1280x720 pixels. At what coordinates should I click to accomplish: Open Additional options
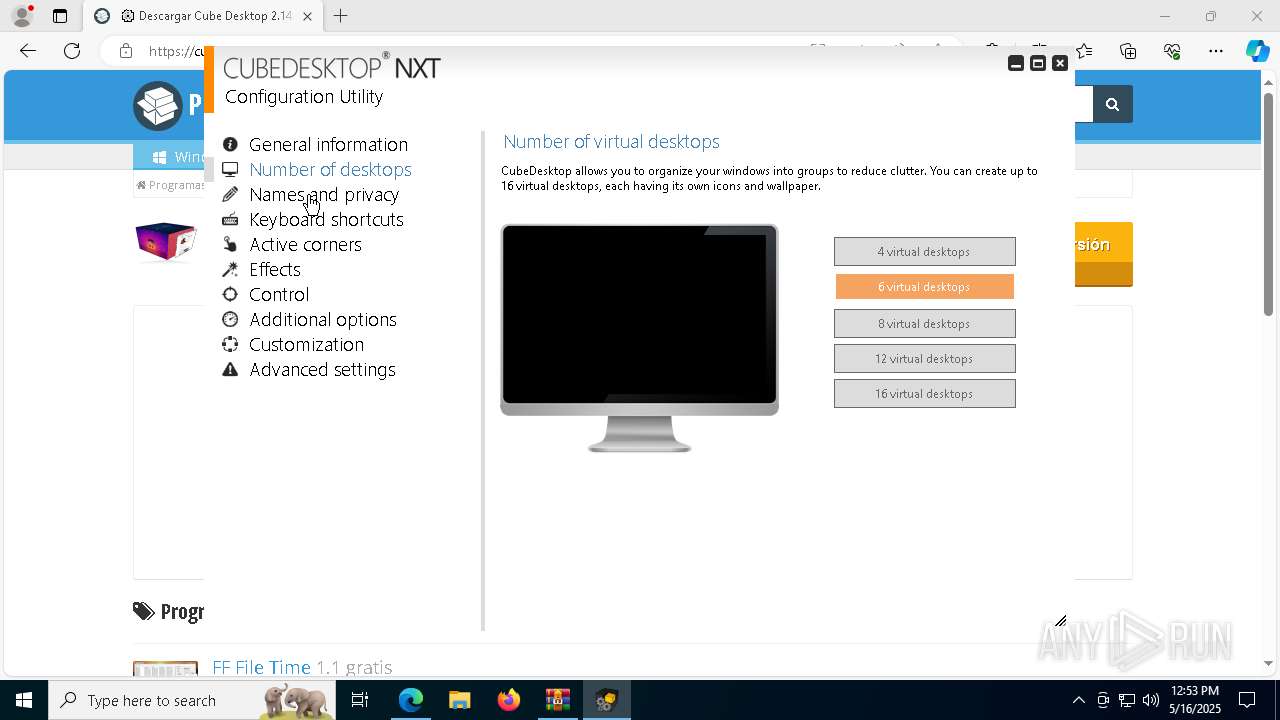[323, 319]
